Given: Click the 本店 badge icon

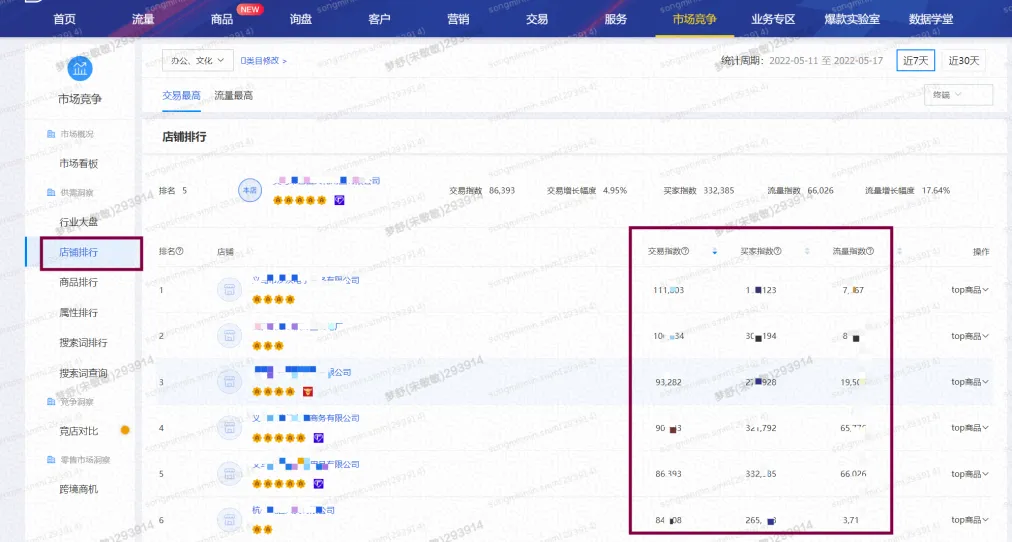Looking at the screenshot, I should click(250, 190).
